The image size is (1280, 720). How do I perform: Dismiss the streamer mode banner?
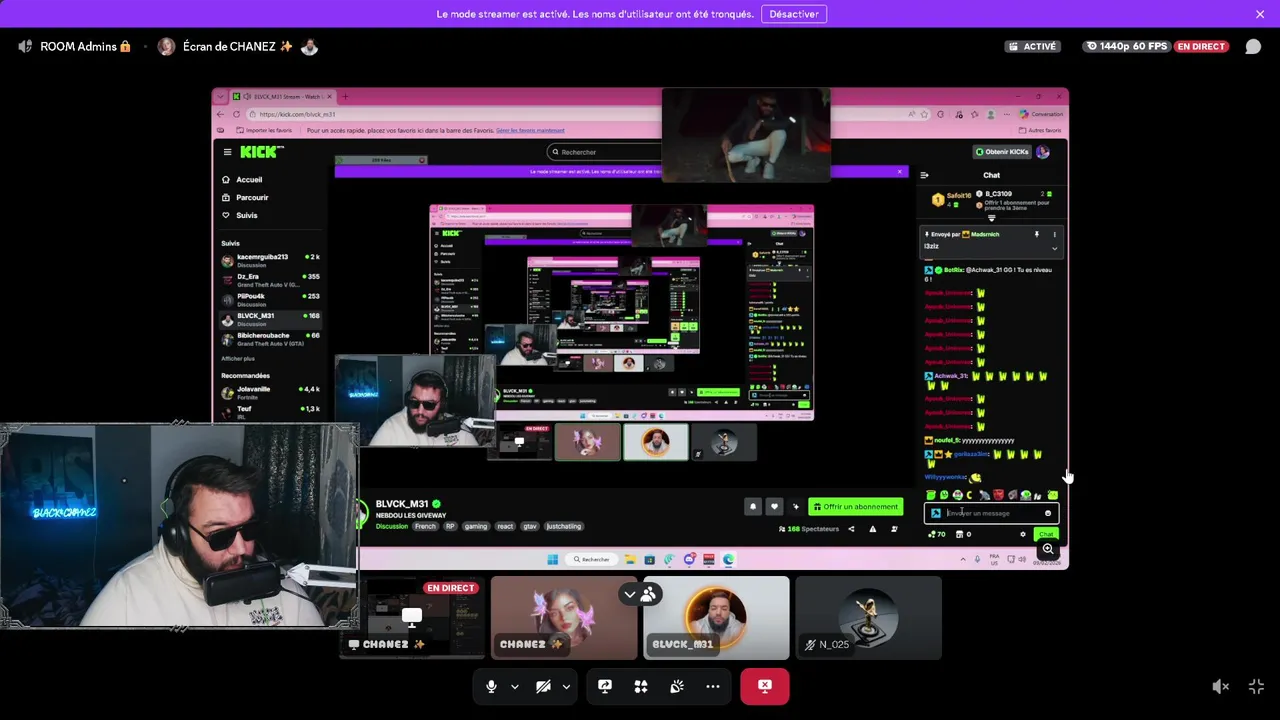(1260, 14)
